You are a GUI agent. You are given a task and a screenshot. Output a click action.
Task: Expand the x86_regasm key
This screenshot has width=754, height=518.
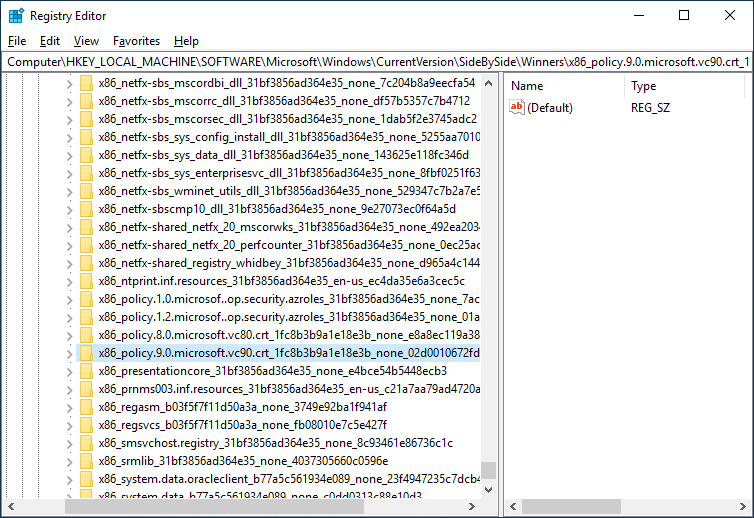pos(69,408)
